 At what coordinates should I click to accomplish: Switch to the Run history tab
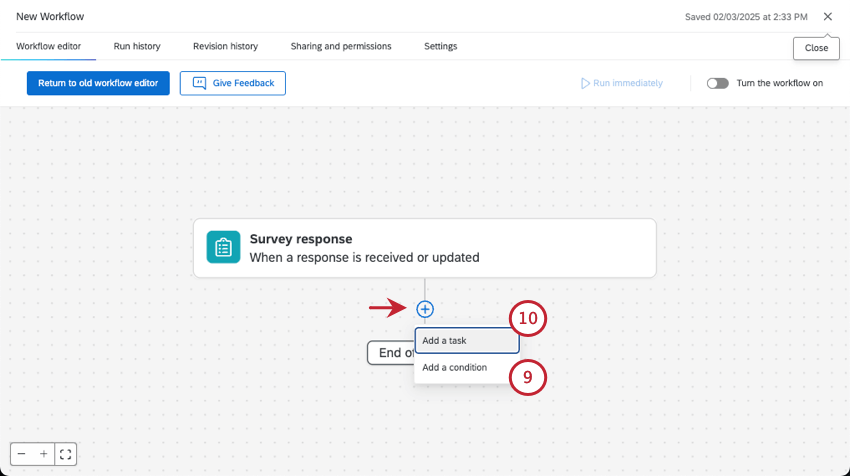(137, 46)
